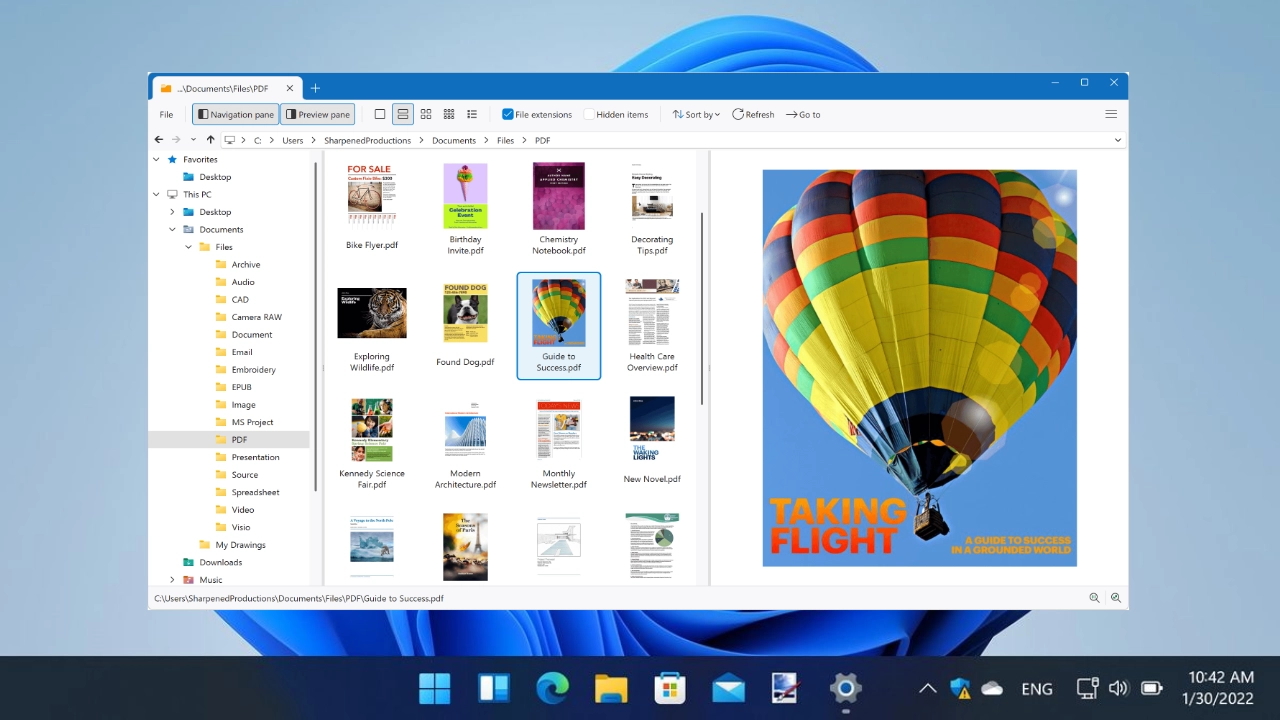Enable the Hidden items checkbox
This screenshot has height=720, width=1280.
click(590, 114)
